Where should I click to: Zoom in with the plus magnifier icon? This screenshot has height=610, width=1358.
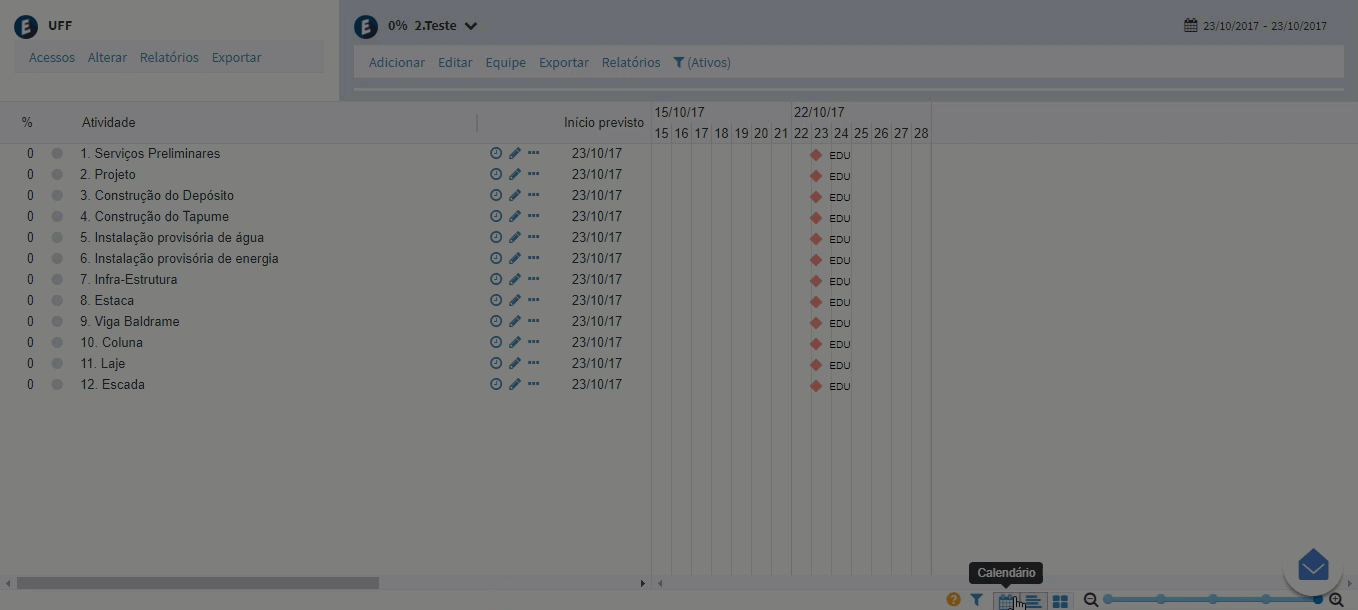tap(1336, 600)
